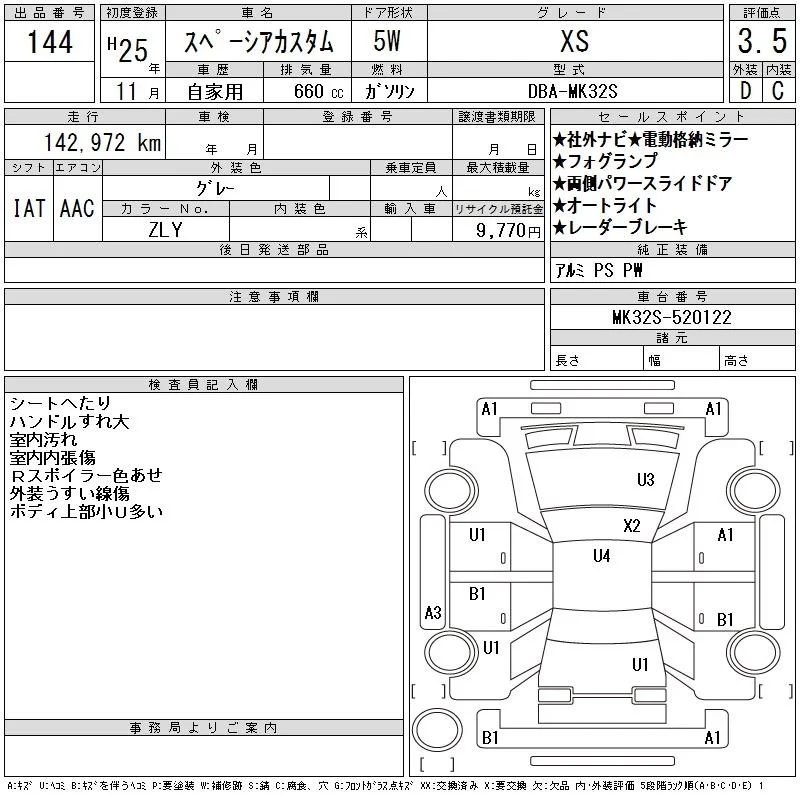The width and height of the screenshot is (800, 800).
Task: Click the ハンドルすれ大 inspector note
Action: [x=69, y=422]
